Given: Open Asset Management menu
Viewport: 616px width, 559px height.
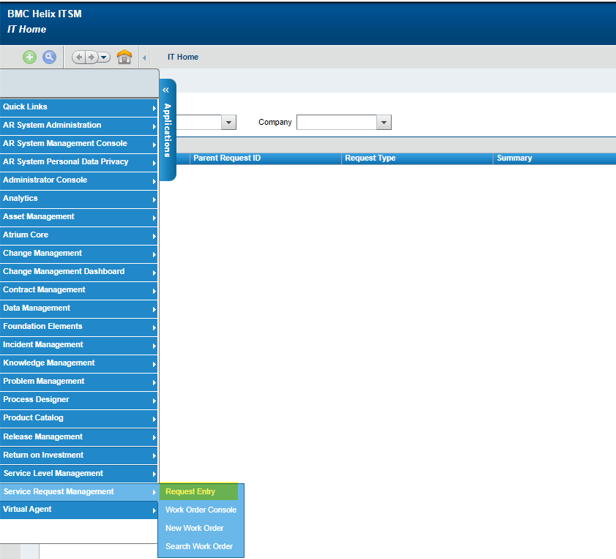Looking at the screenshot, I should pyautogui.click(x=79, y=217).
